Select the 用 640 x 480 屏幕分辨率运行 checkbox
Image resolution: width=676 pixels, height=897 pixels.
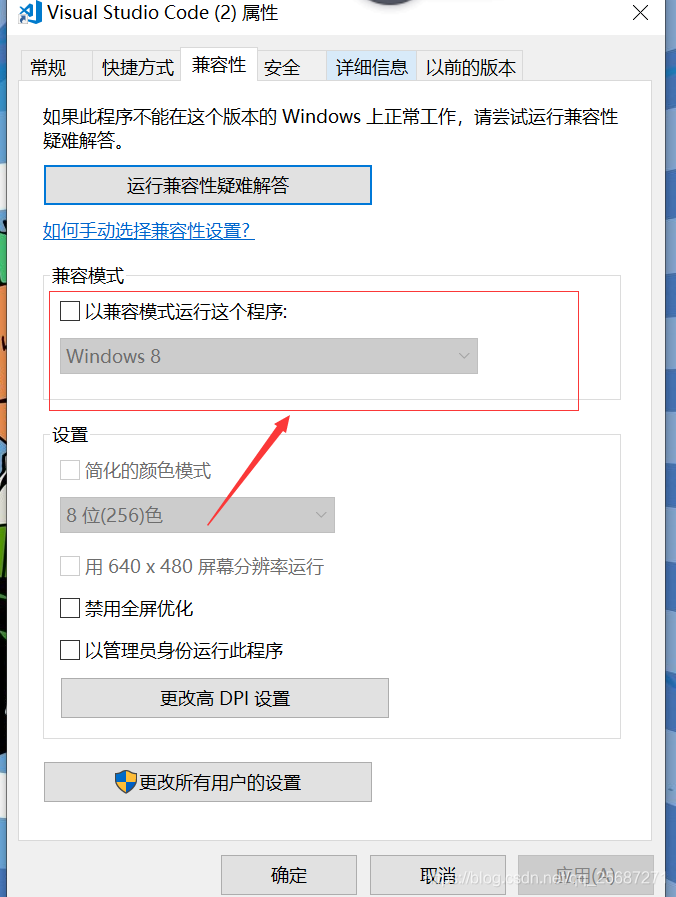[70, 566]
